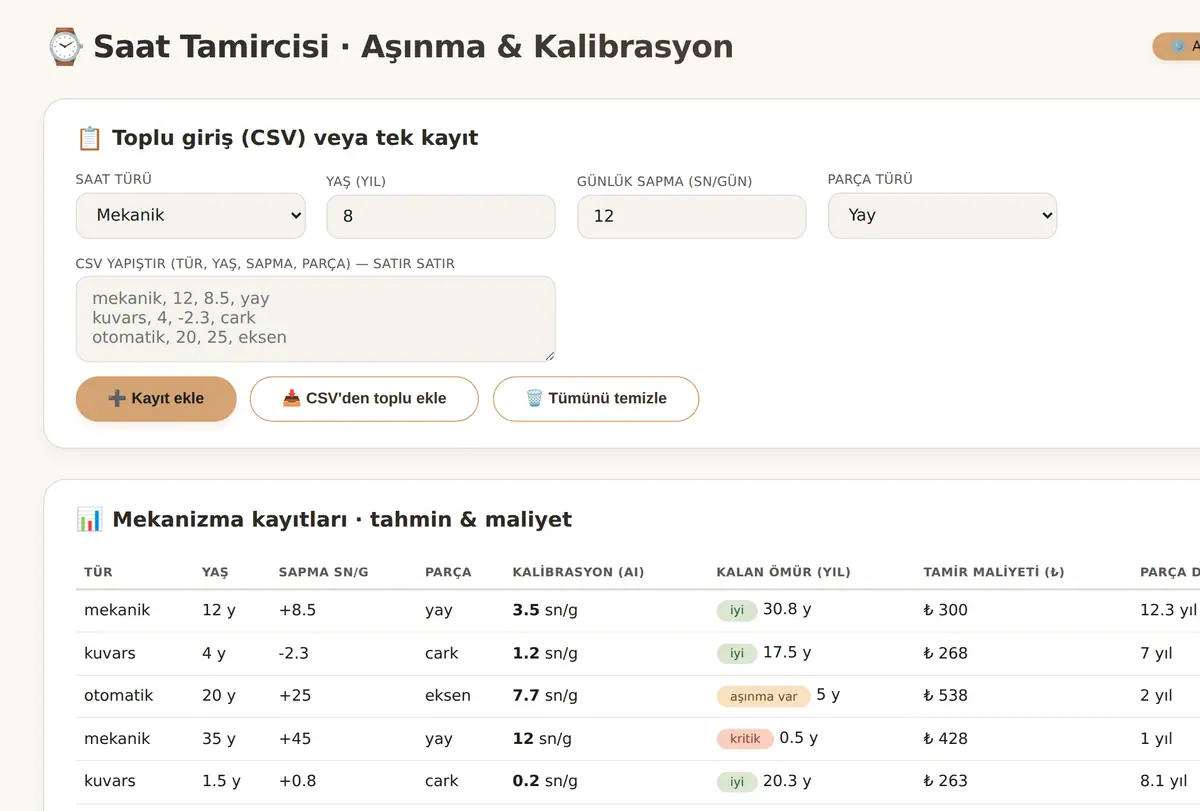Click the TAMİR MALİYETİ column header
The image size is (1200, 811).
(993, 572)
